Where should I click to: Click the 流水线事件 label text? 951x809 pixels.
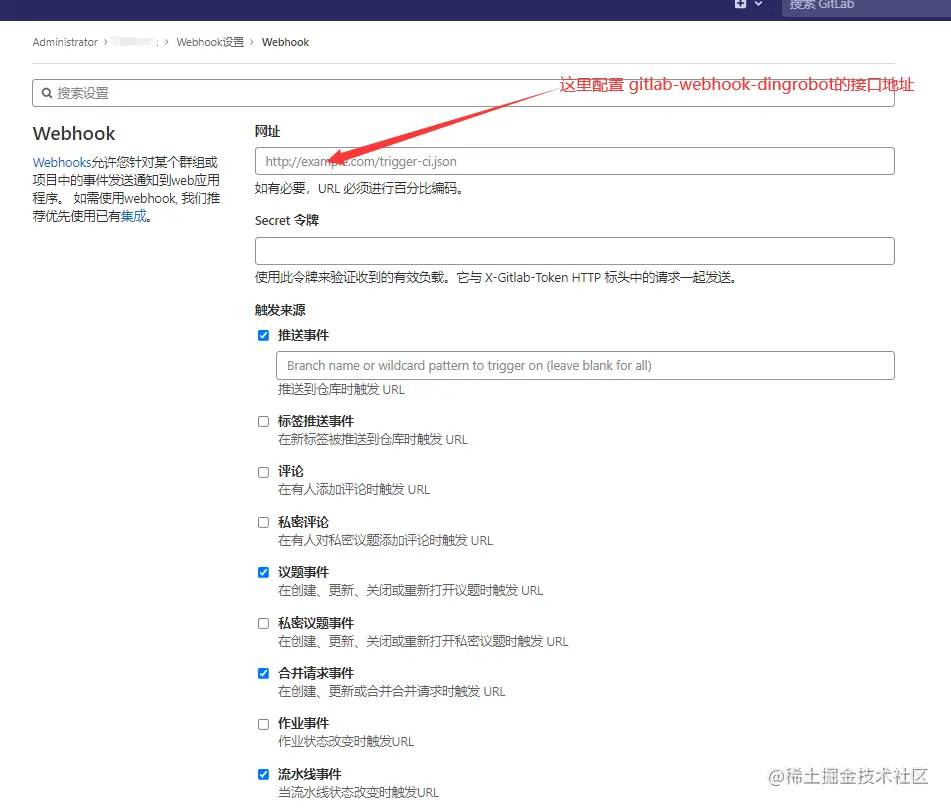pyautogui.click(x=310, y=774)
